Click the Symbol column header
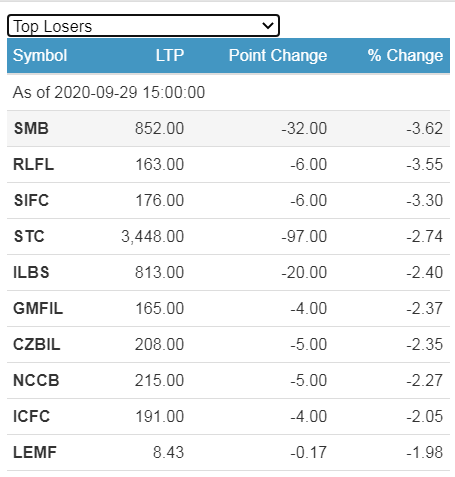 [40, 55]
